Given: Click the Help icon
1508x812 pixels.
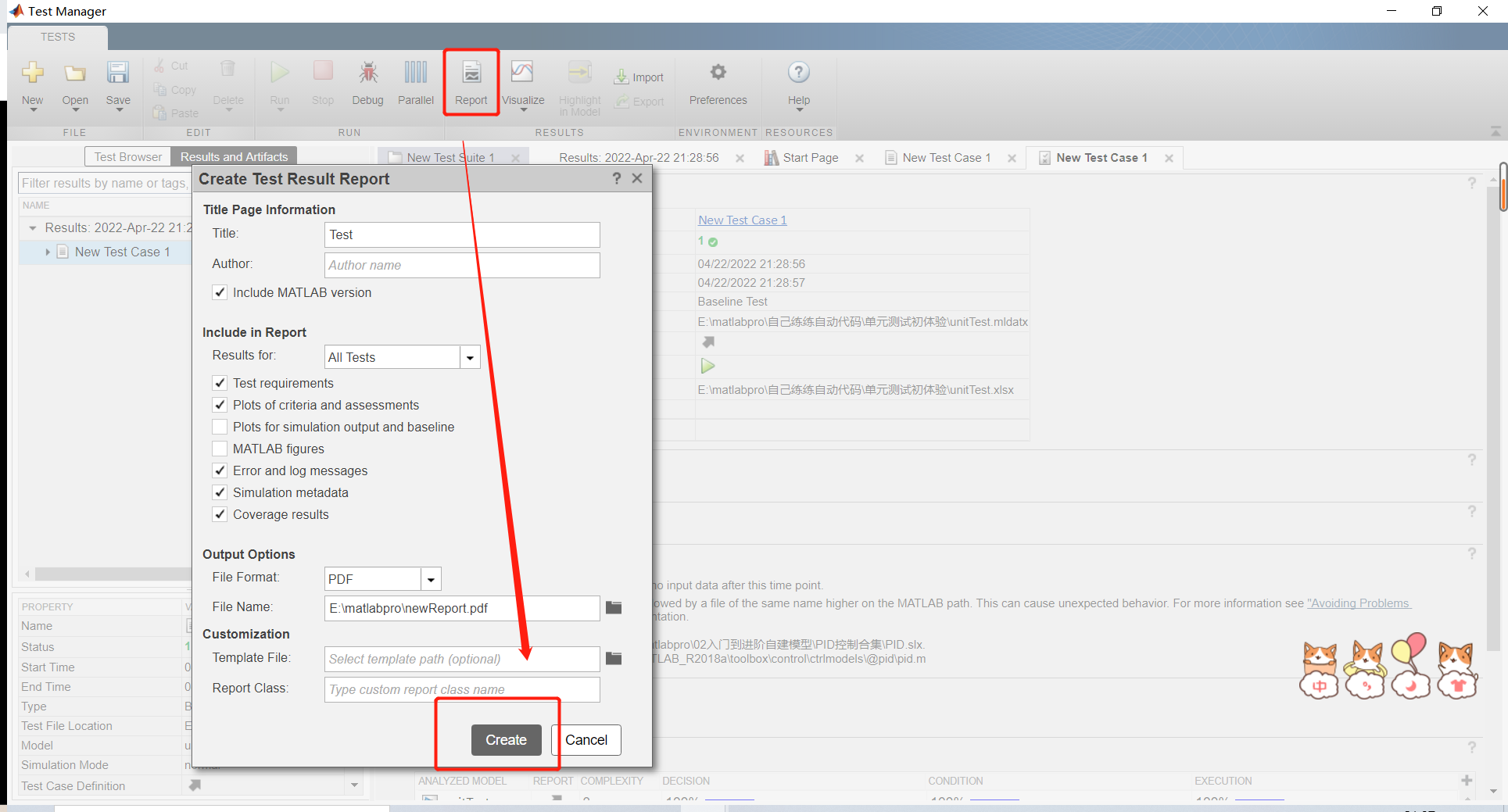Looking at the screenshot, I should click(x=798, y=82).
